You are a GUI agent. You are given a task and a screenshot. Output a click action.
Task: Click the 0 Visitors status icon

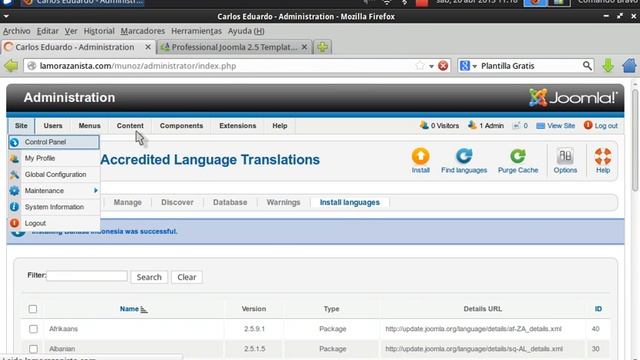click(424, 125)
